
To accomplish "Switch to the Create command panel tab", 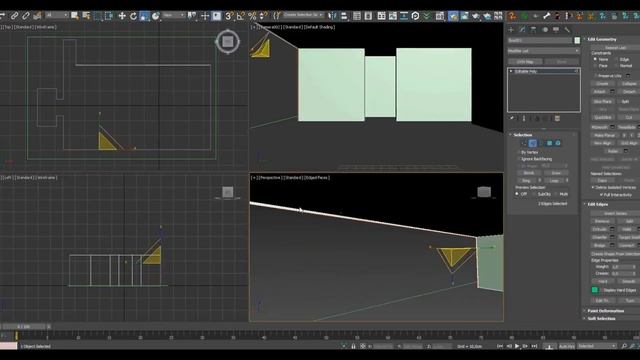I will click(511, 30).
